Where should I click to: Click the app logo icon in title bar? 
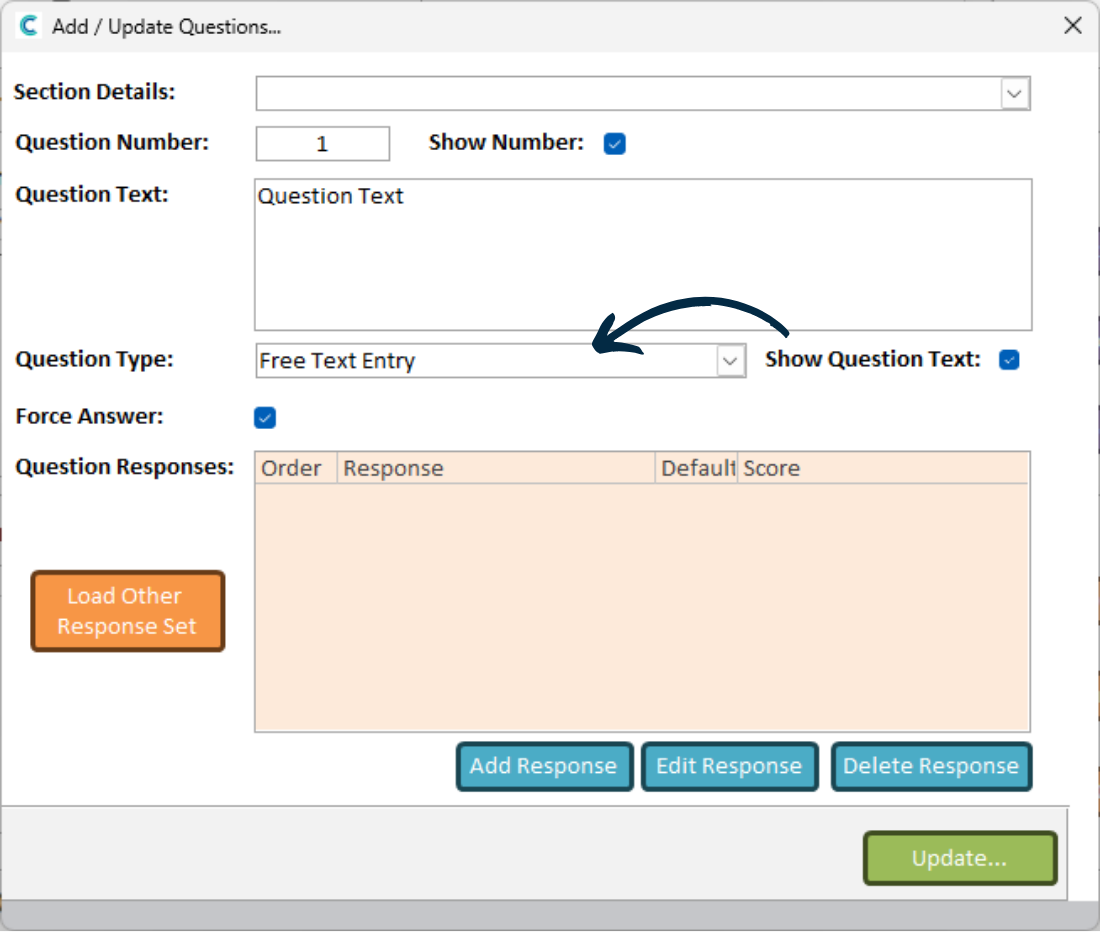29,26
